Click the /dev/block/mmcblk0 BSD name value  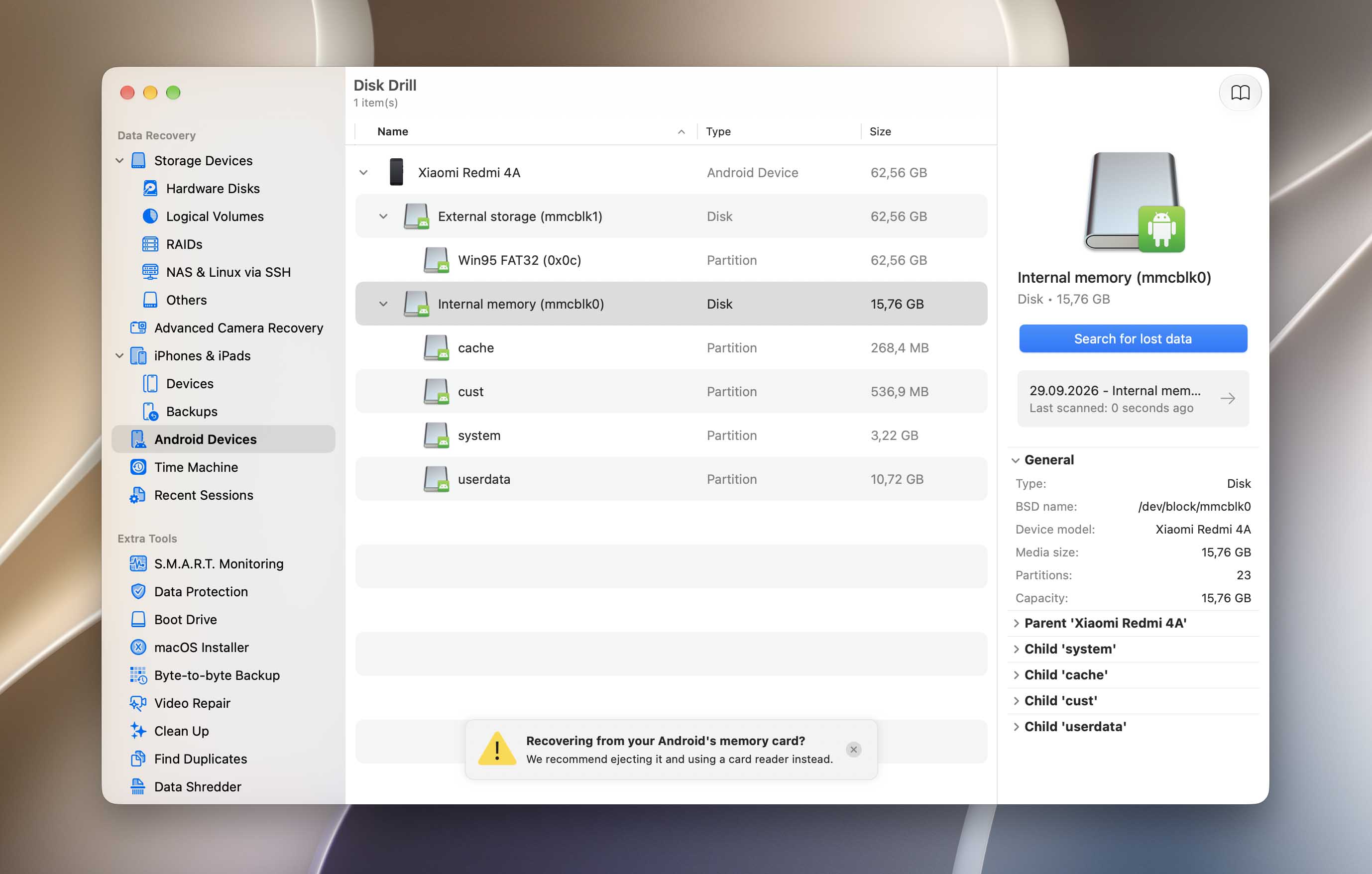[1194, 507]
